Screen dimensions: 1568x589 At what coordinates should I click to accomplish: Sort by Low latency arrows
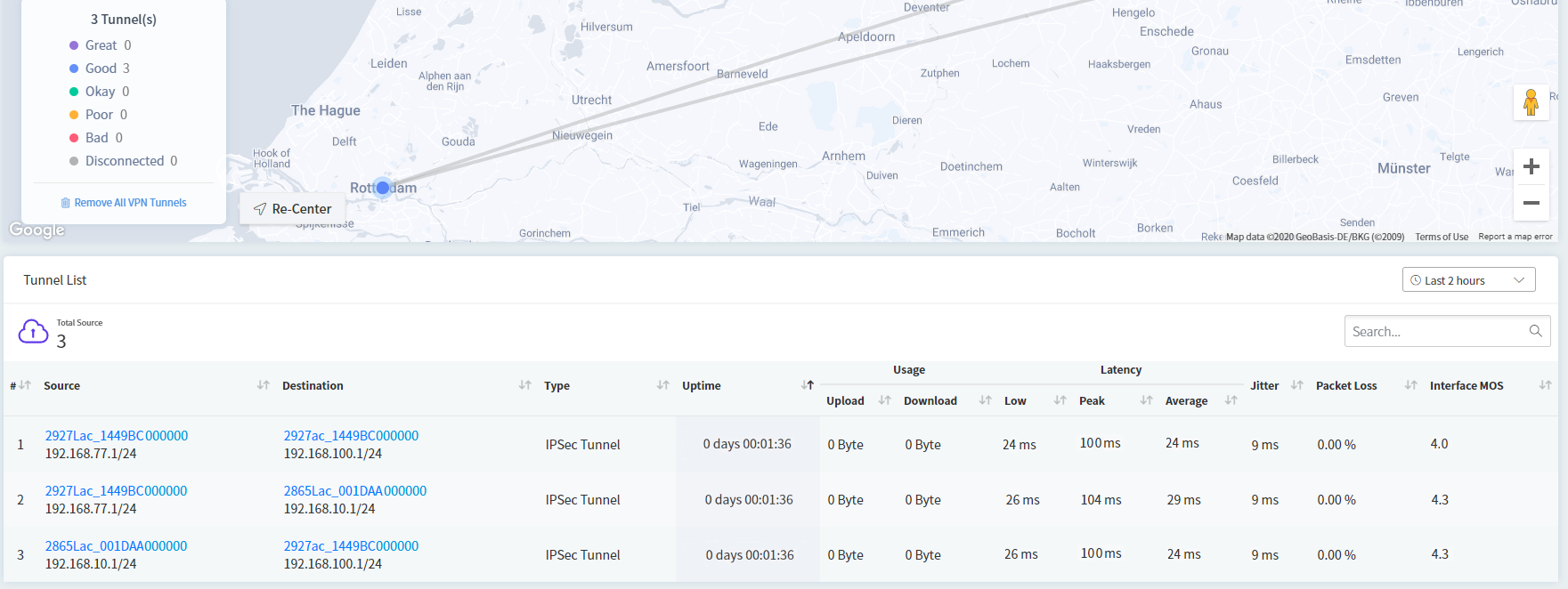(1060, 400)
